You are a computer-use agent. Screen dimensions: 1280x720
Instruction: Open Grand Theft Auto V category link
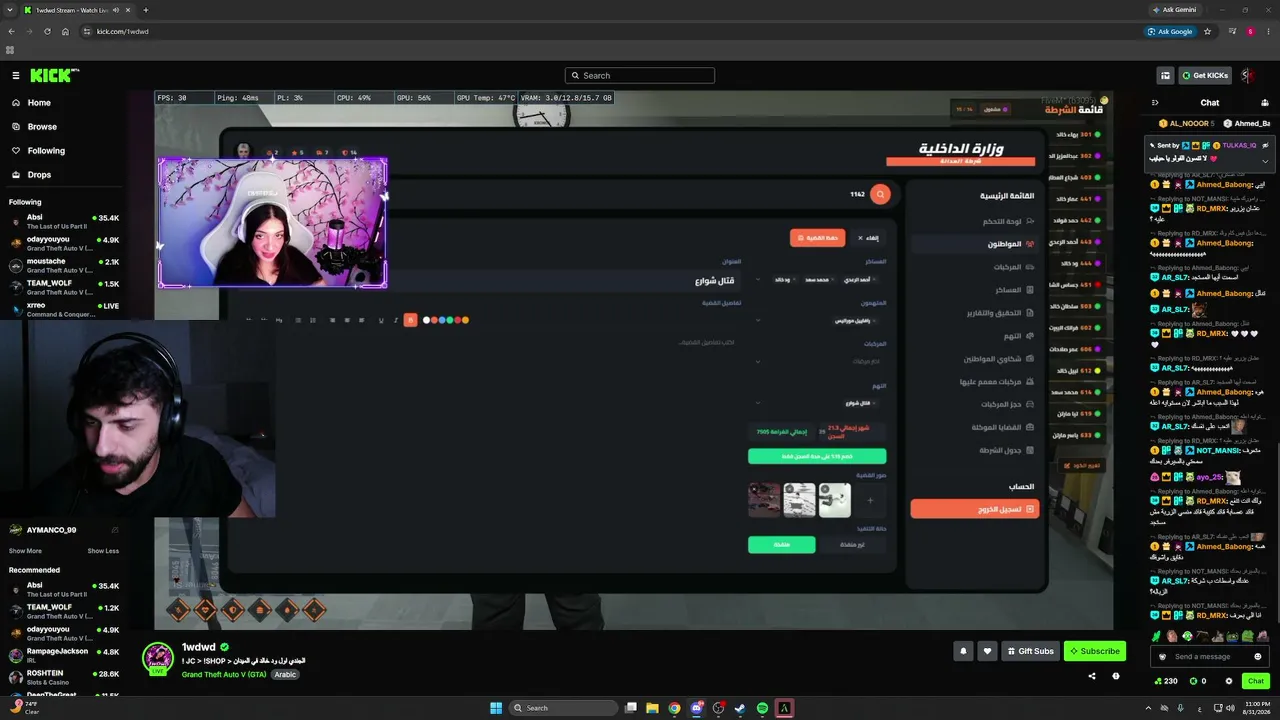click(224, 675)
